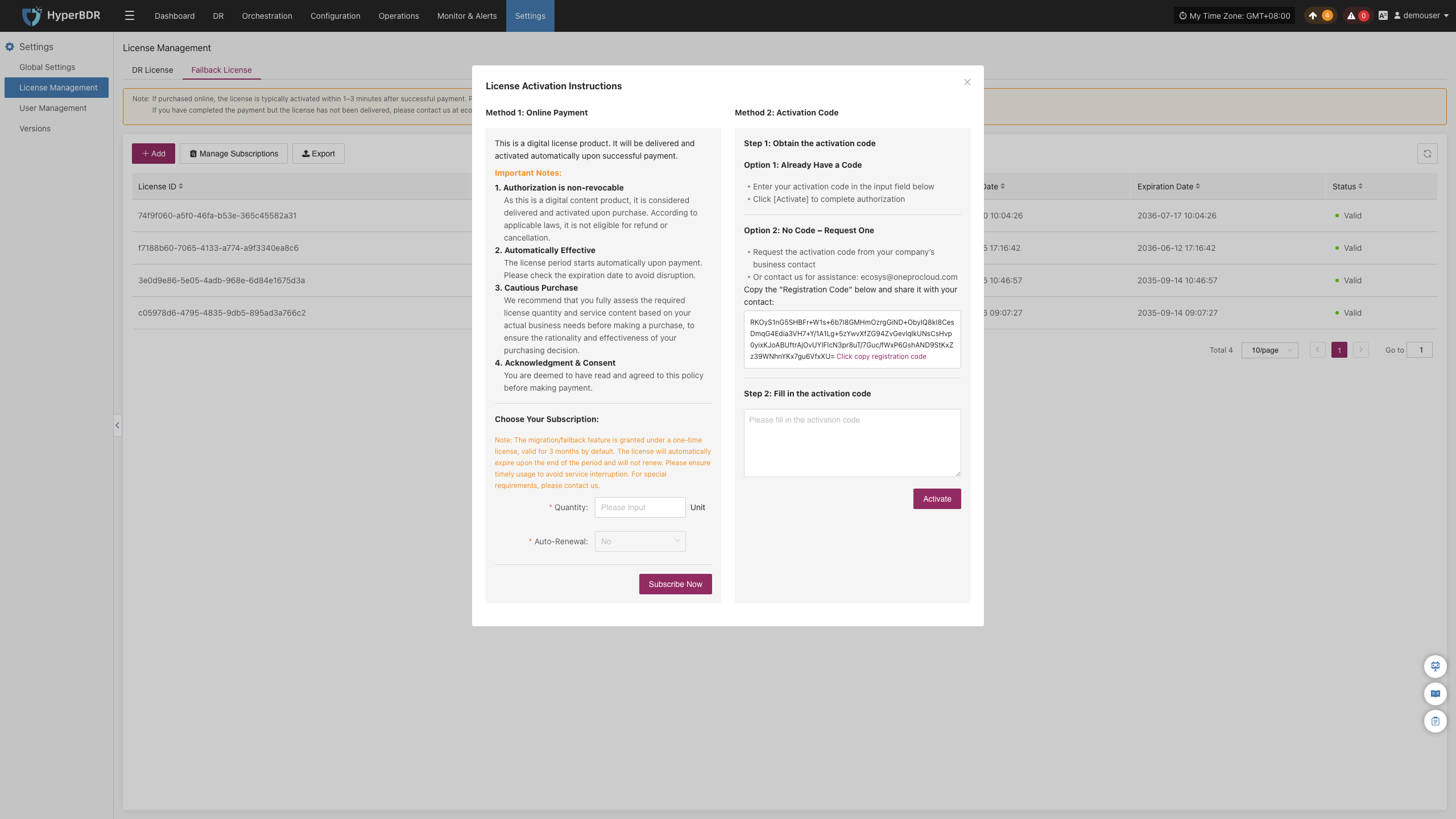Change the 10/page size dropdown

pos(1269,350)
